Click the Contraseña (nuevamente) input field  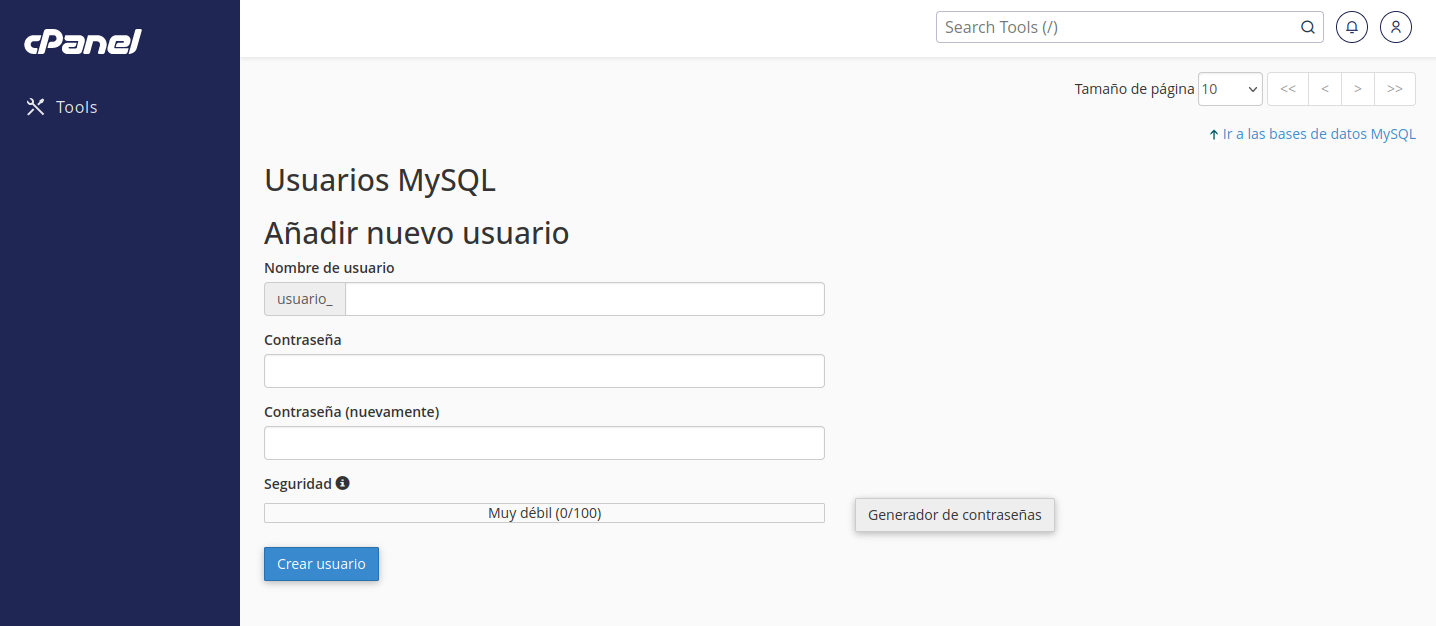pos(544,443)
